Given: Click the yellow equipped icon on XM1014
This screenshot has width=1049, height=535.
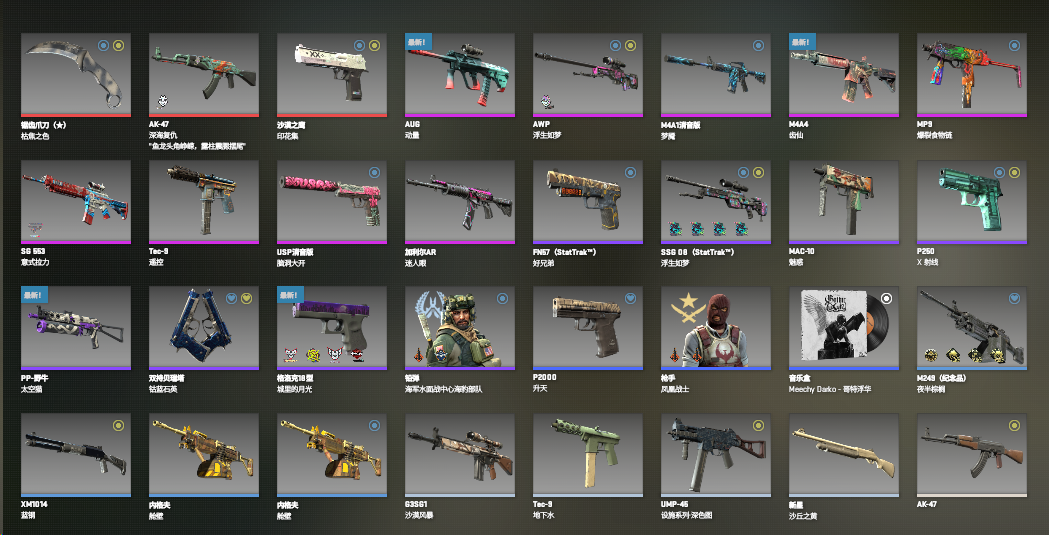Looking at the screenshot, I should click(x=118, y=425).
